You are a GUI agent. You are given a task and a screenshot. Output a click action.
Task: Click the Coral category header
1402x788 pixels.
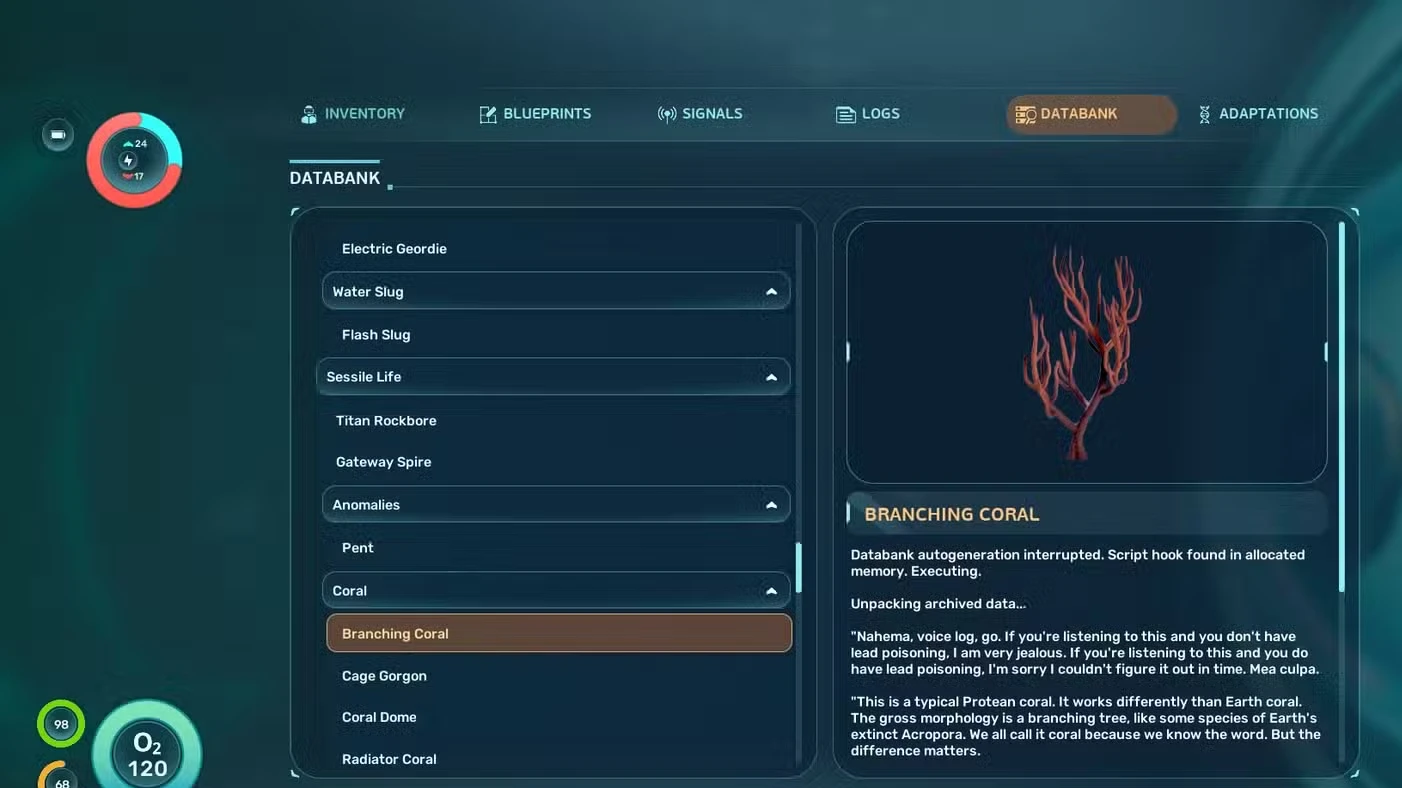point(556,591)
